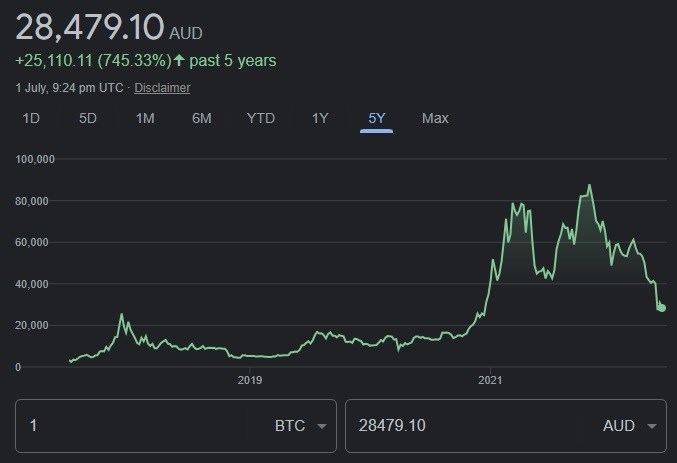Click the 2021 label on the axis
The image size is (677, 463).
(490, 380)
